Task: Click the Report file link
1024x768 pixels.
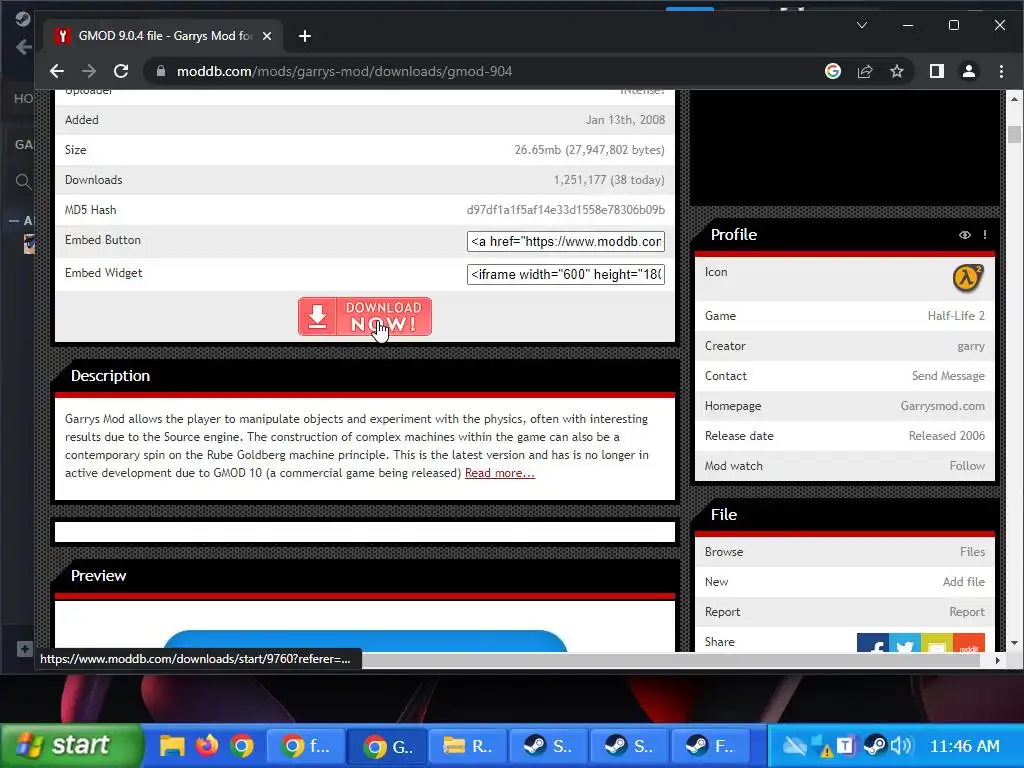Action: 967,612
